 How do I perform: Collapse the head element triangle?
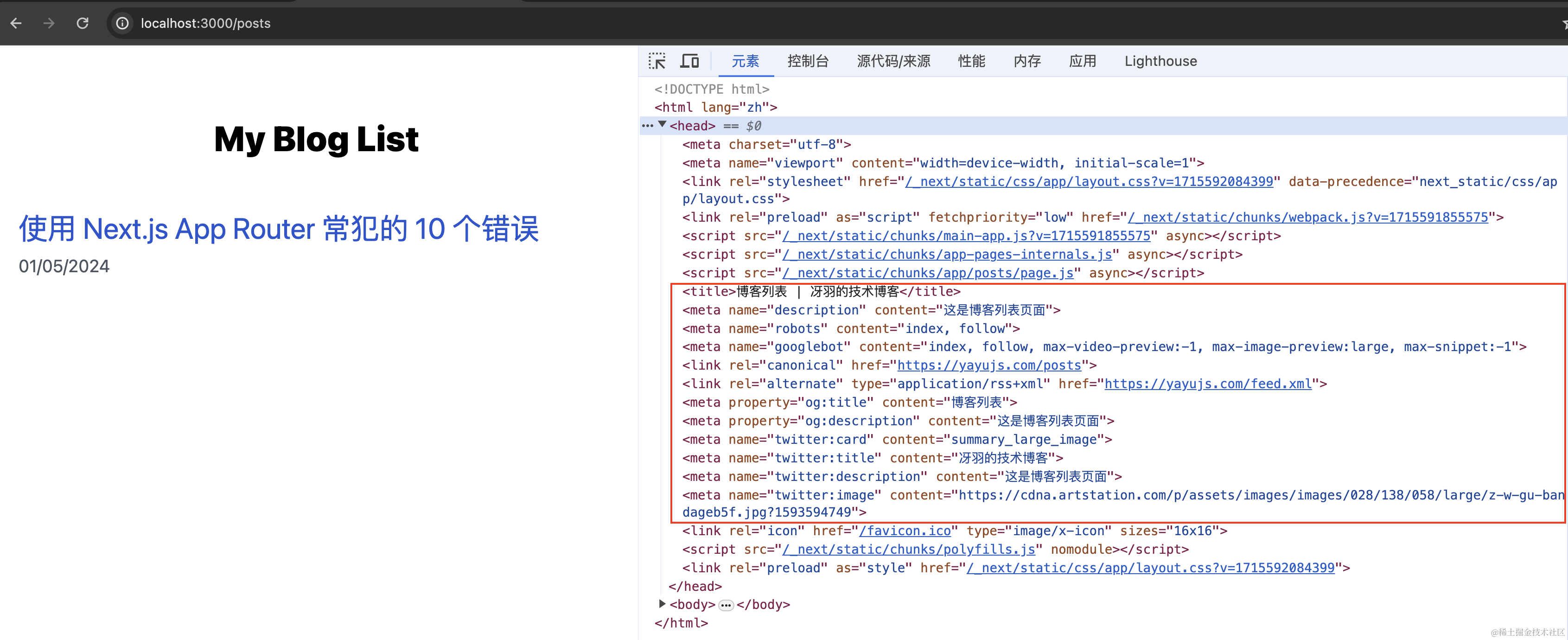pos(662,124)
